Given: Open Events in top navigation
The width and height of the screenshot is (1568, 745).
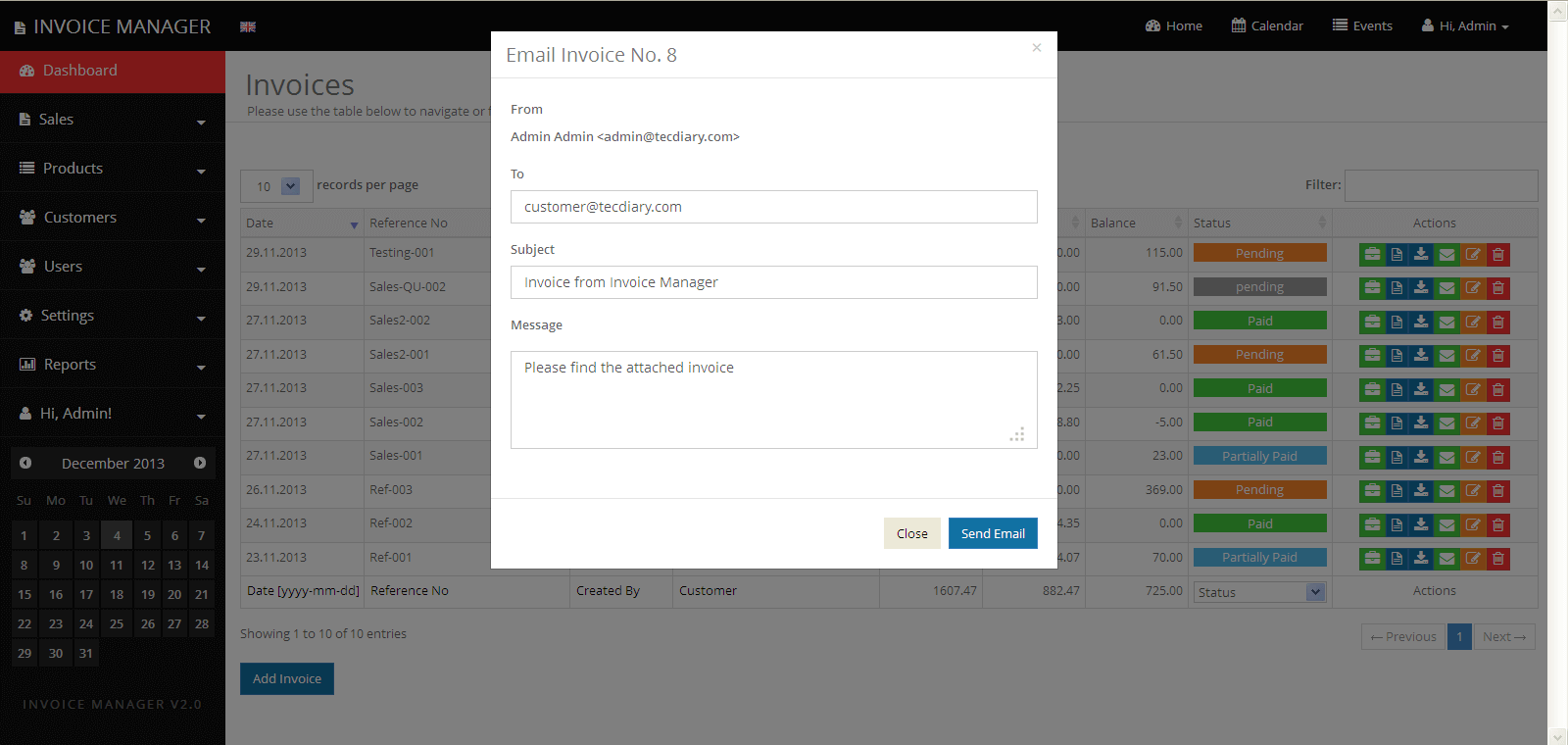Looking at the screenshot, I should (1362, 26).
